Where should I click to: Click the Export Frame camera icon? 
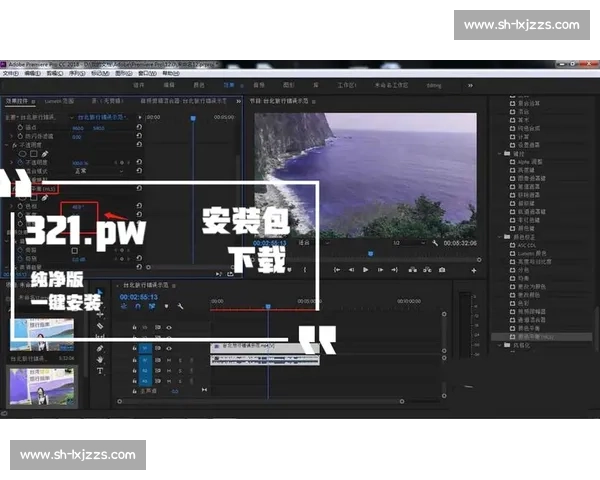click(x=442, y=270)
